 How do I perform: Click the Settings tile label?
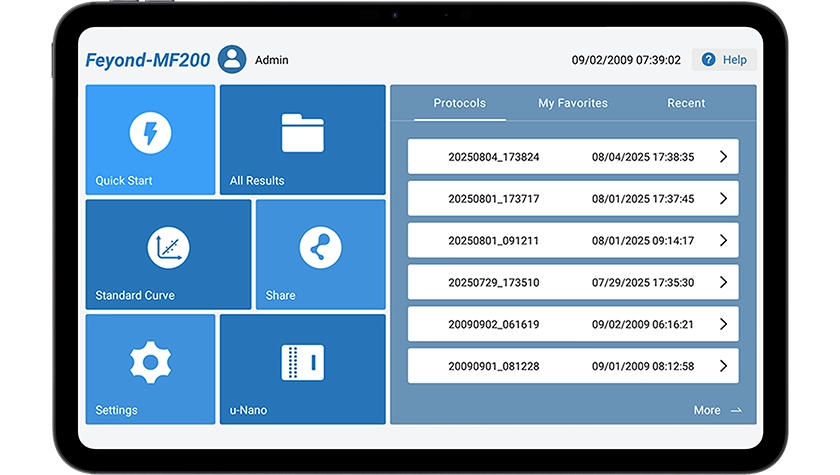[x=116, y=410]
